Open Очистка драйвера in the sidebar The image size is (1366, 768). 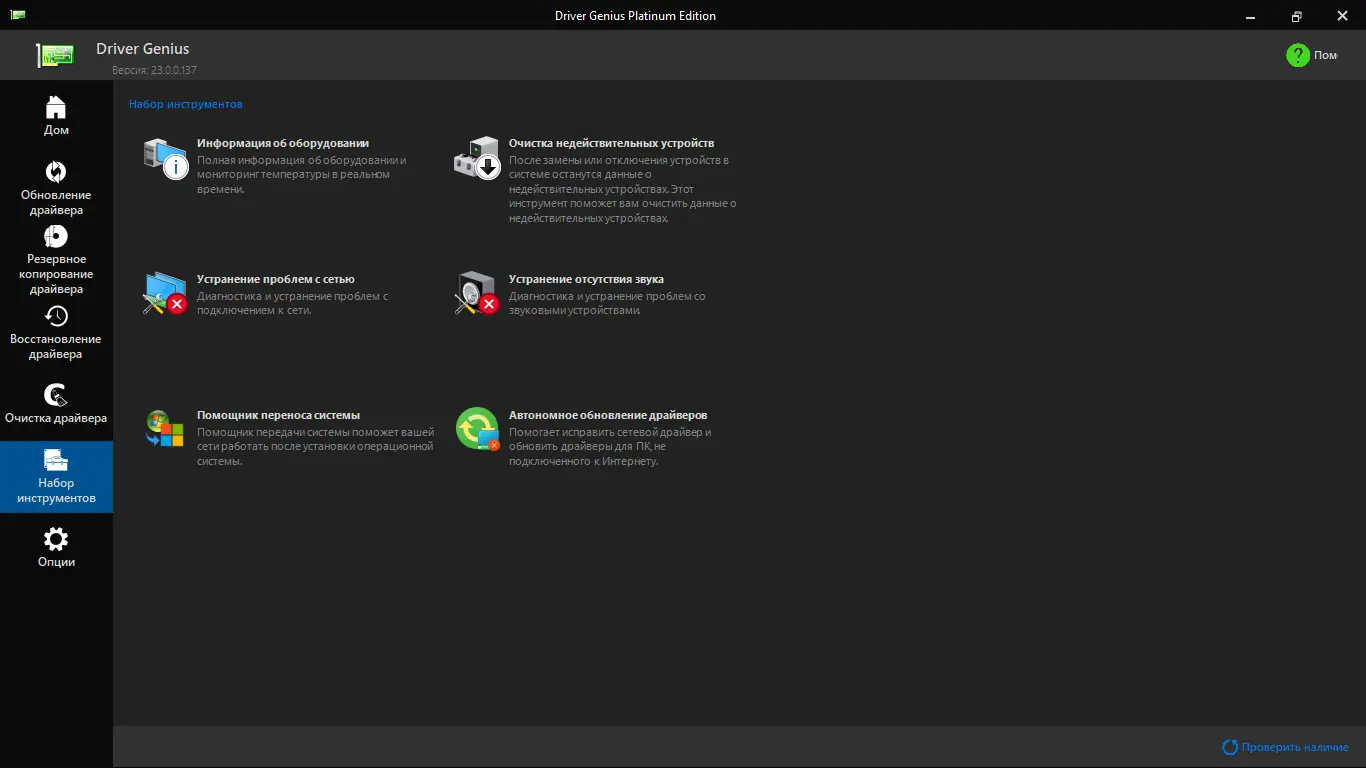point(56,404)
